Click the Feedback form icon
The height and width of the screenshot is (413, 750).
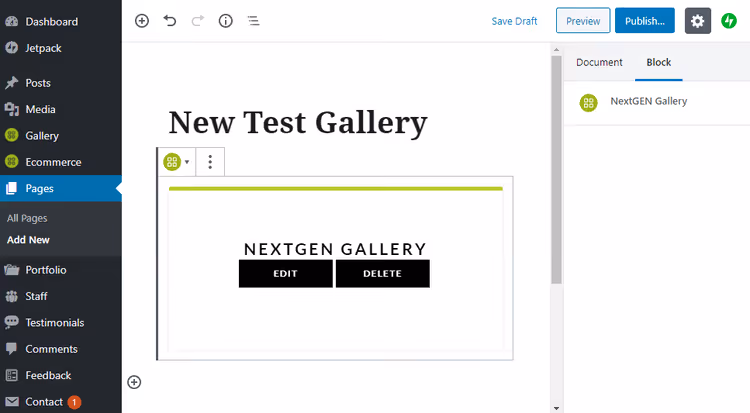tap(11, 375)
